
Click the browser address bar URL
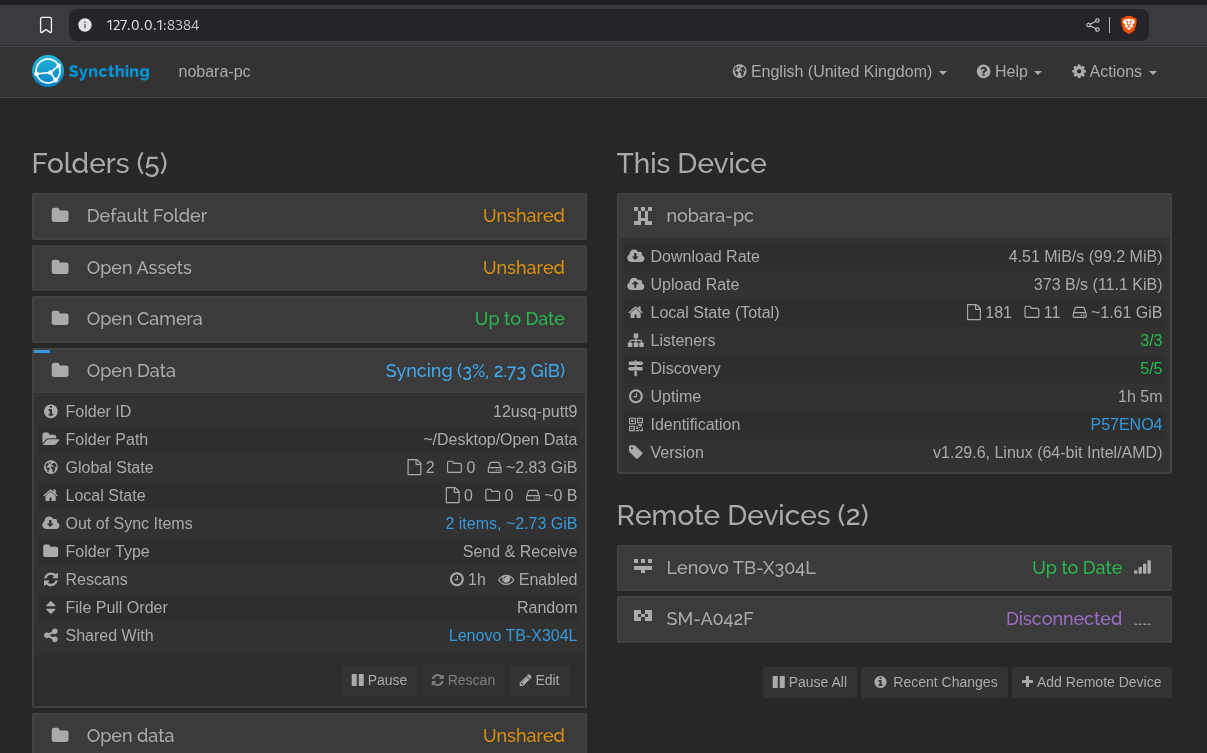pos(153,25)
